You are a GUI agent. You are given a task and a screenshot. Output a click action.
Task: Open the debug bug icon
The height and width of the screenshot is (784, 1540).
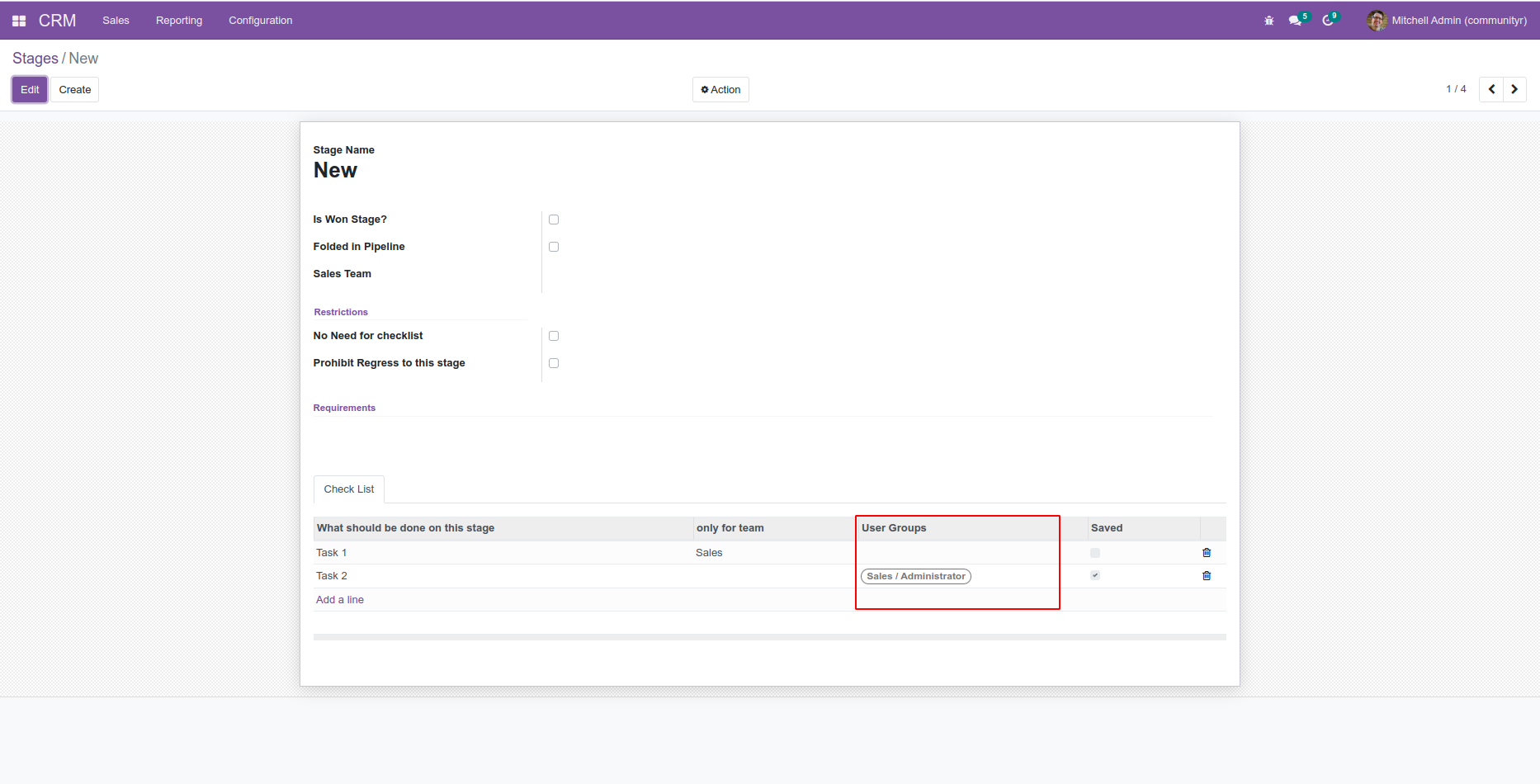click(1269, 21)
